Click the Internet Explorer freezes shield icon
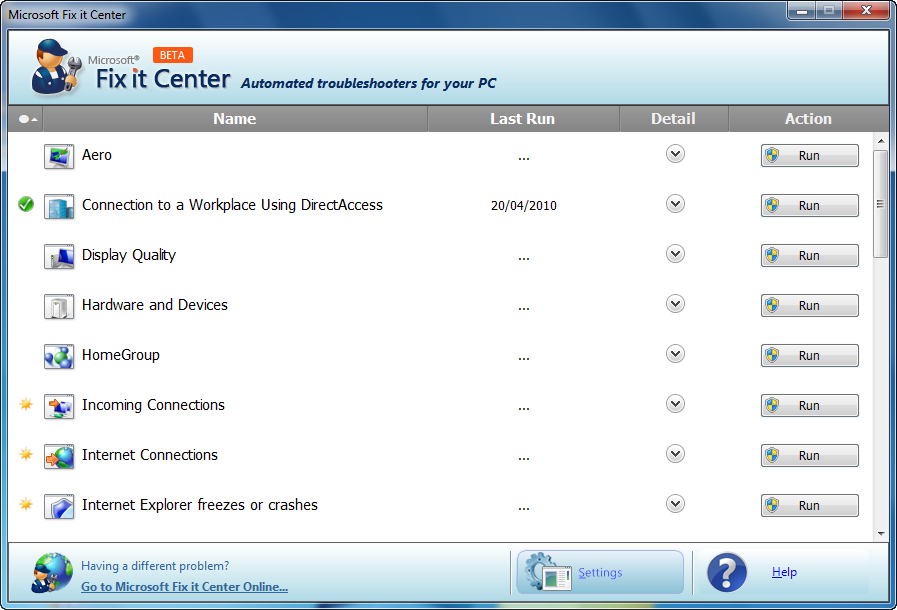This screenshot has height=610, width=897. tap(59, 506)
